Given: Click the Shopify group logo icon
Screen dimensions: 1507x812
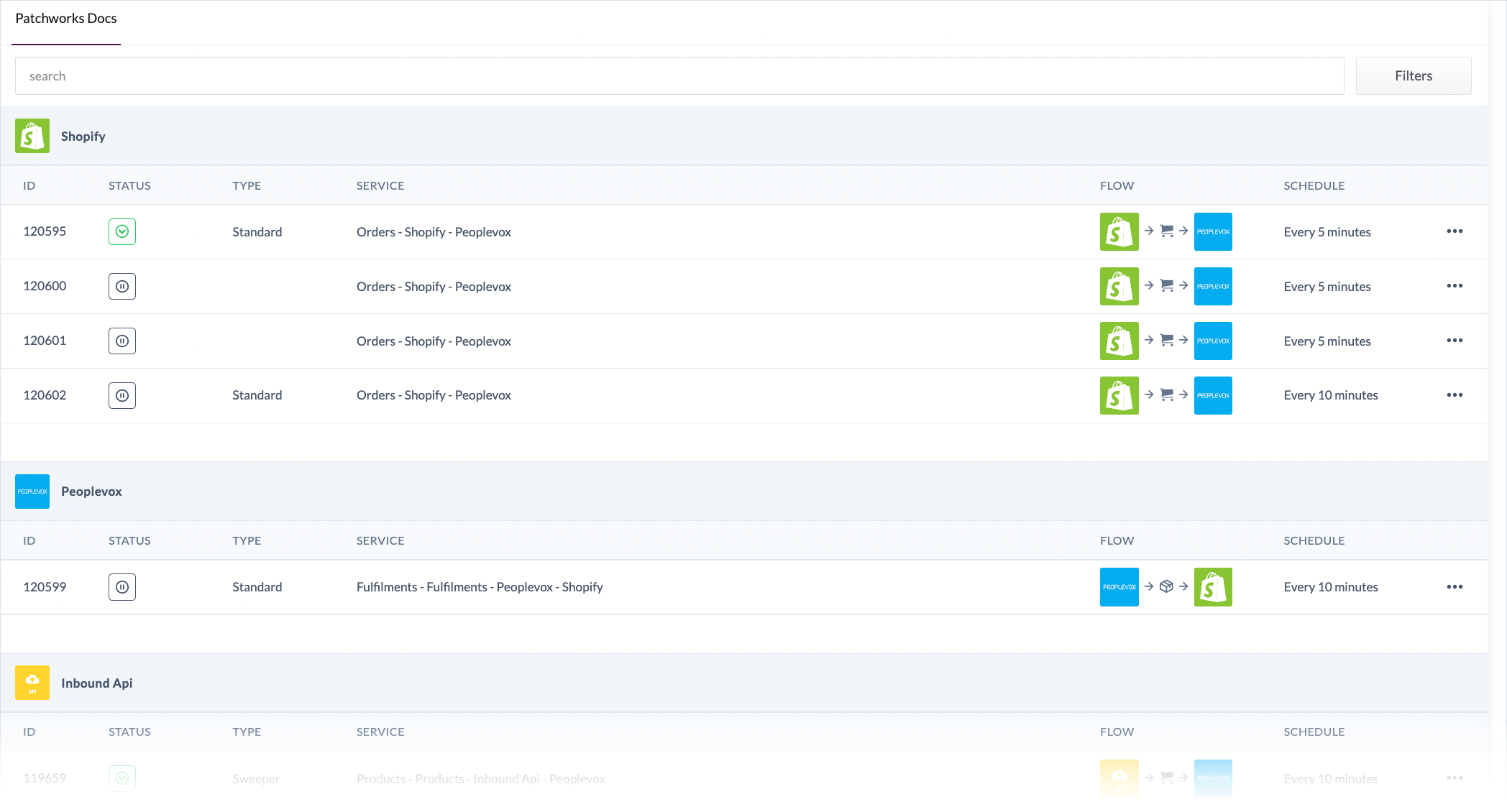Looking at the screenshot, I should point(32,136).
